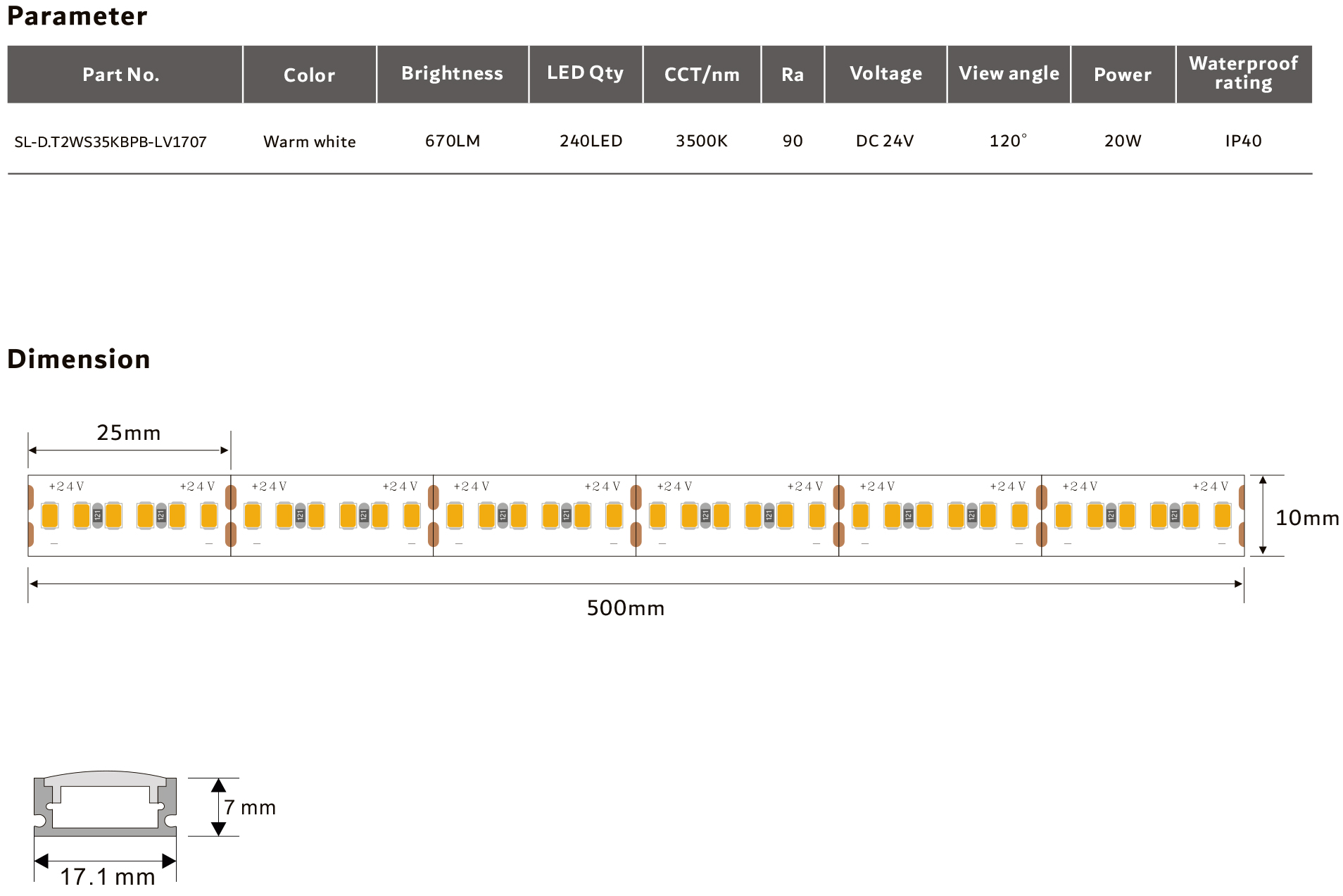
Task: Select the View angle header
Action: point(1009,74)
